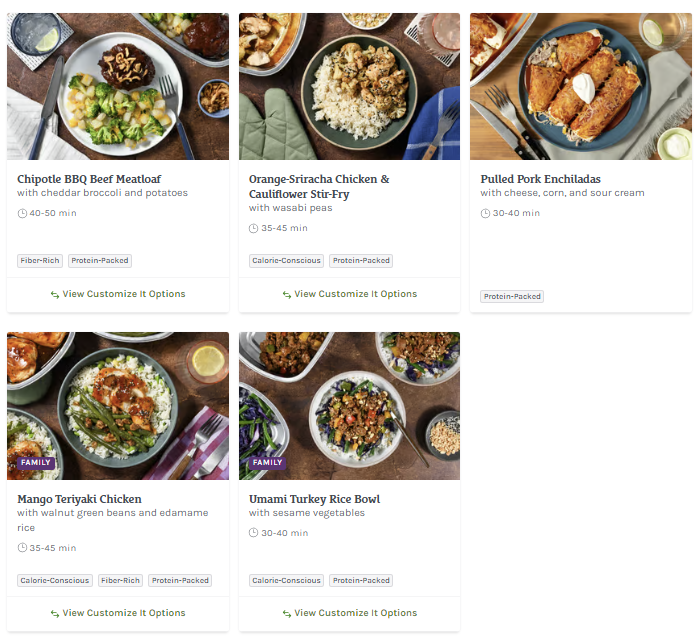
Task: Click swap icon on Orange-Sriracha Chicken card
Action: pyautogui.click(x=287, y=295)
